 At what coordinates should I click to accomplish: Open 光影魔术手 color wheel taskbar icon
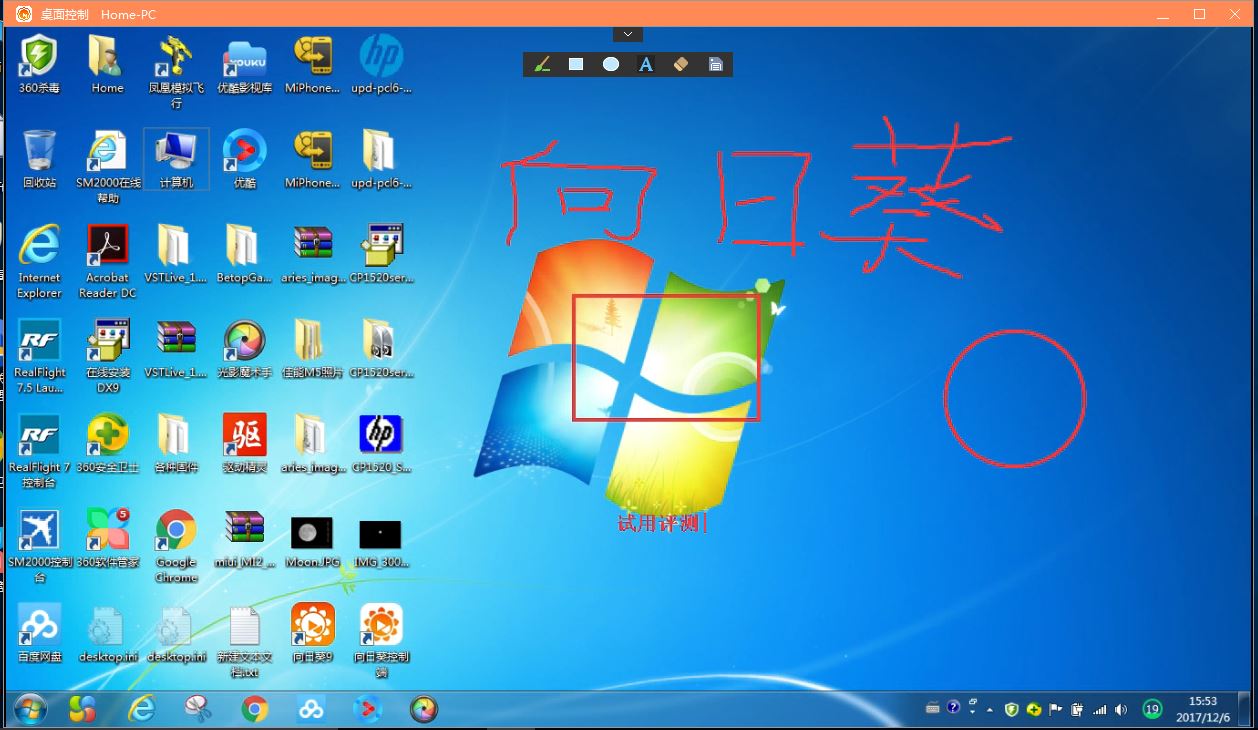tap(424, 709)
